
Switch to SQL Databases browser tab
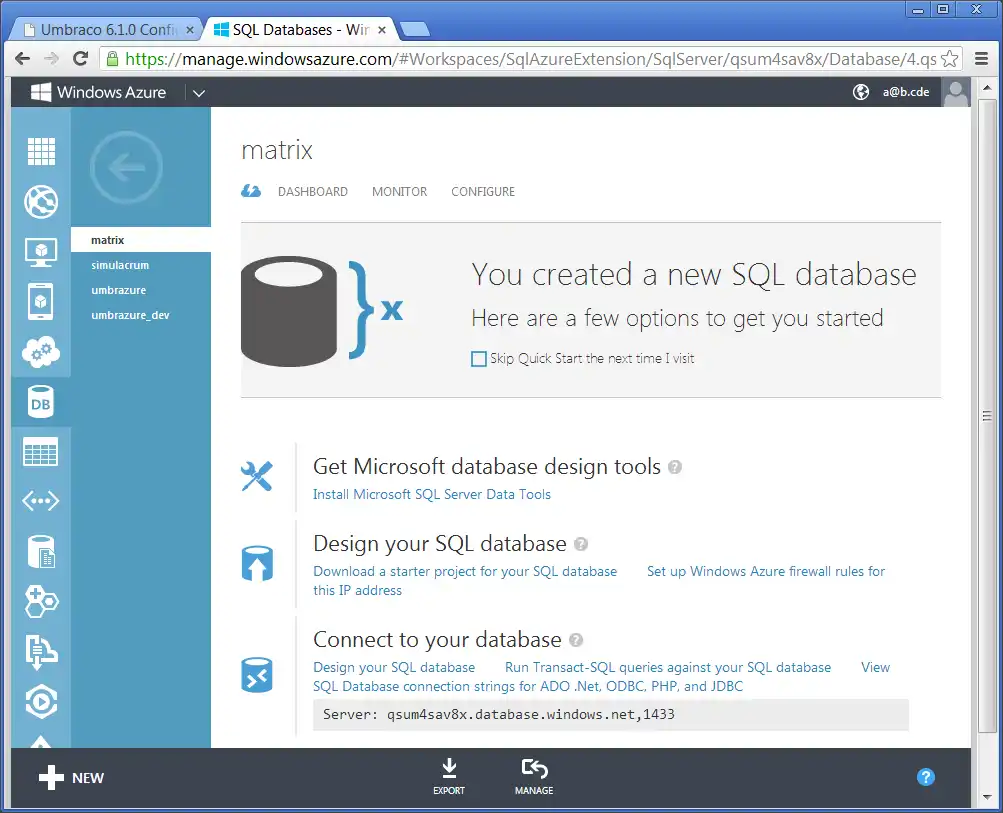(x=297, y=29)
